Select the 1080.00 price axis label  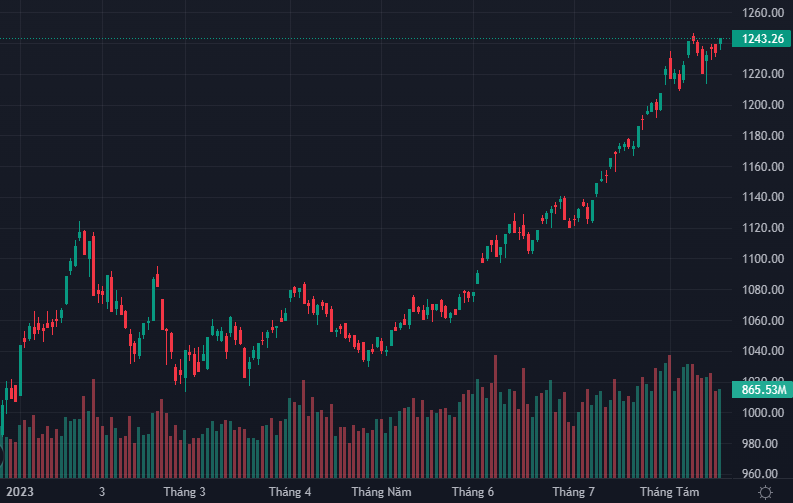pos(763,290)
